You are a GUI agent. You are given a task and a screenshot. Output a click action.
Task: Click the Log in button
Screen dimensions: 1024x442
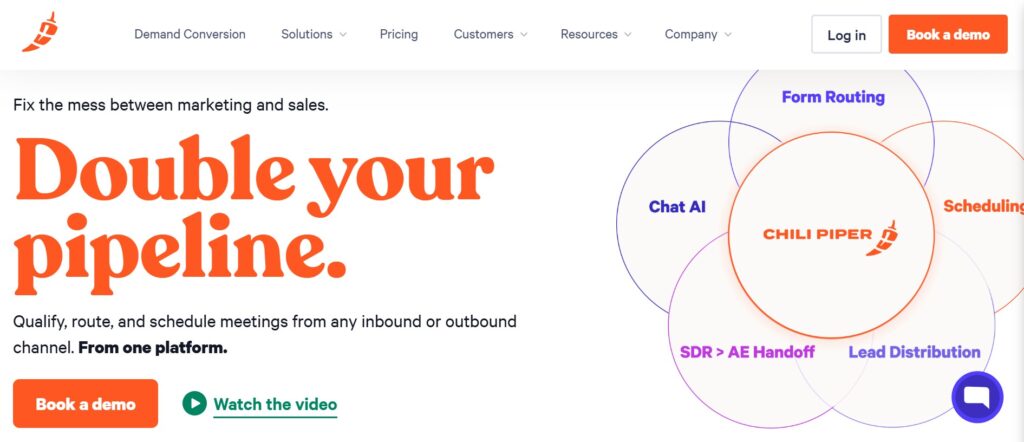846,35
